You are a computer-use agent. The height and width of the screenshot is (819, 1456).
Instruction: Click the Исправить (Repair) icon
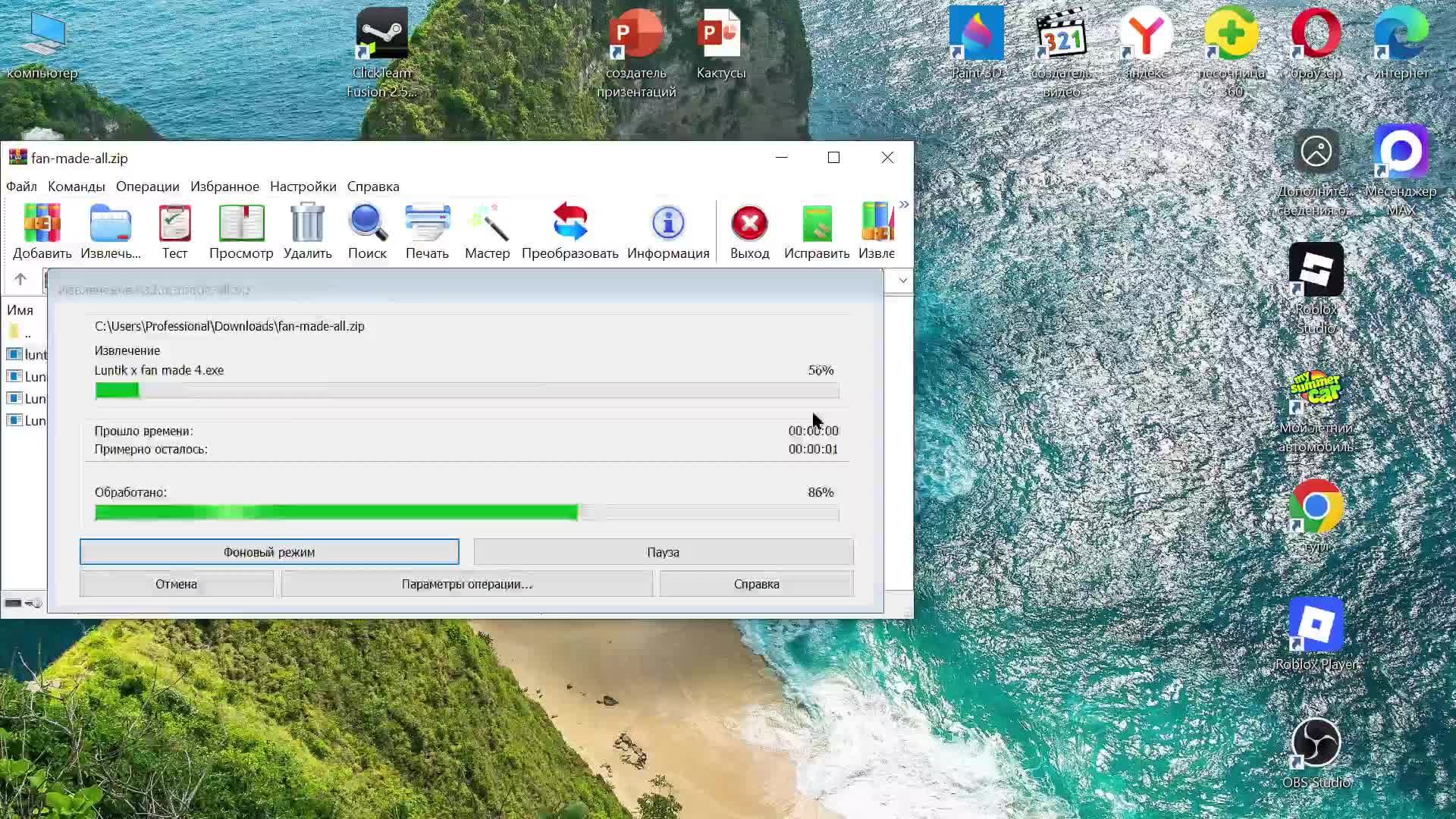(x=817, y=224)
